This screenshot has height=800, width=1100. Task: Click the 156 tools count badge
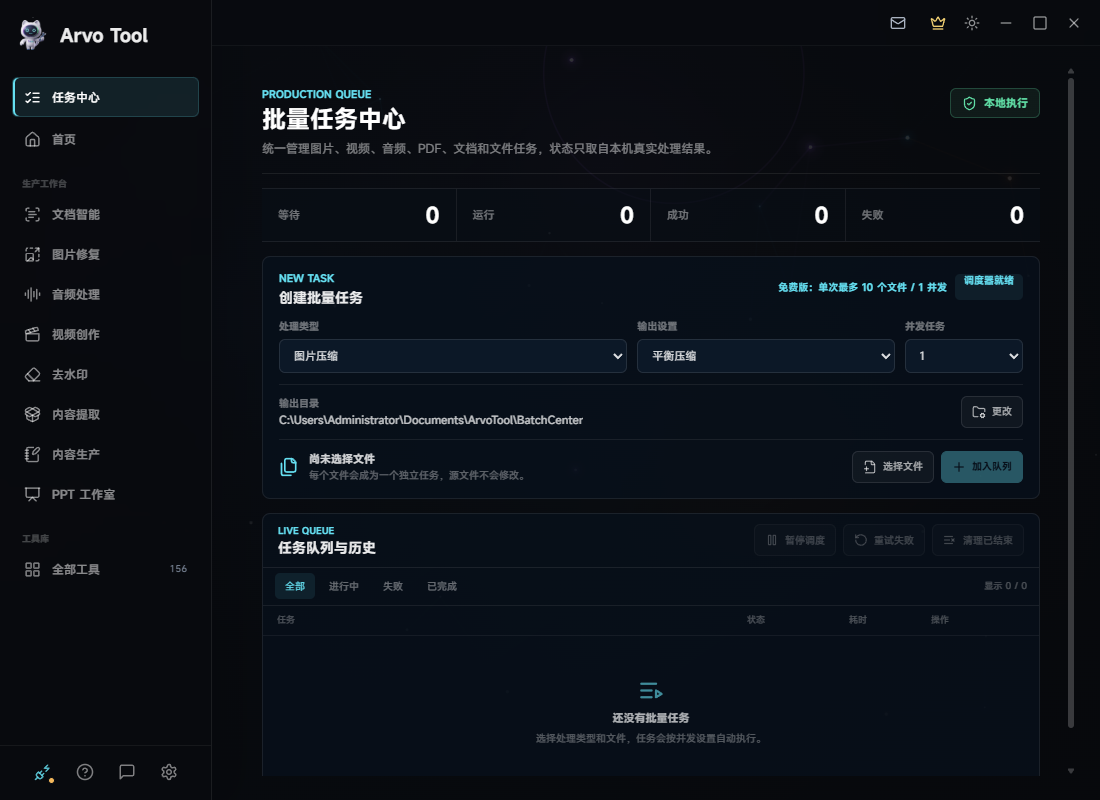(178, 568)
